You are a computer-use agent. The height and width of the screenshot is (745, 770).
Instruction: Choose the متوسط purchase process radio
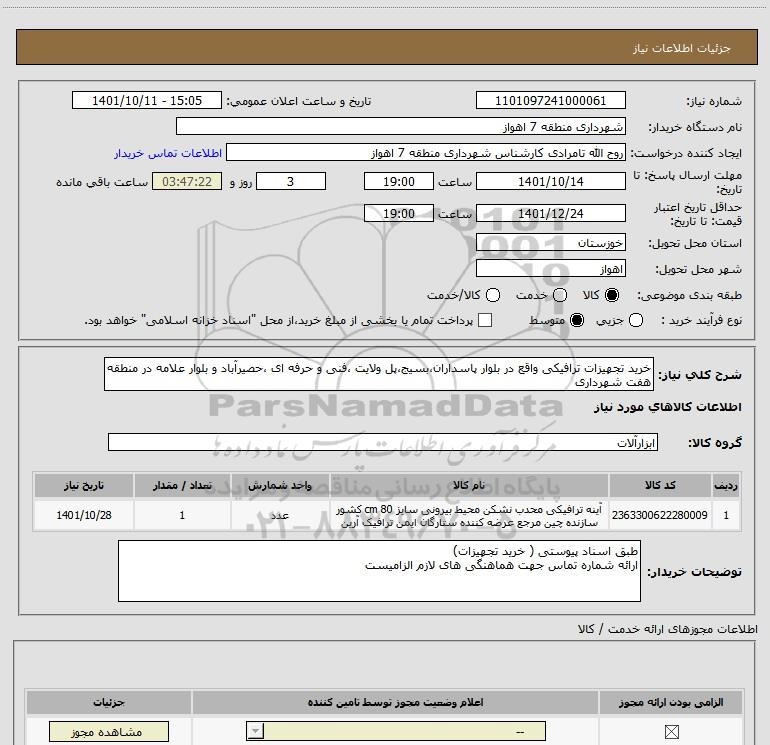click(x=577, y=320)
